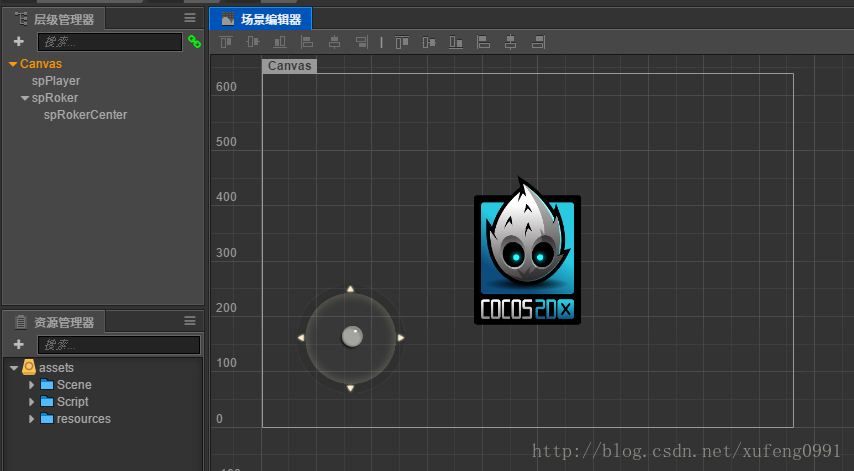Click the plus button in 层级管理器 panel
The width and height of the screenshot is (854, 471).
[19, 41]
